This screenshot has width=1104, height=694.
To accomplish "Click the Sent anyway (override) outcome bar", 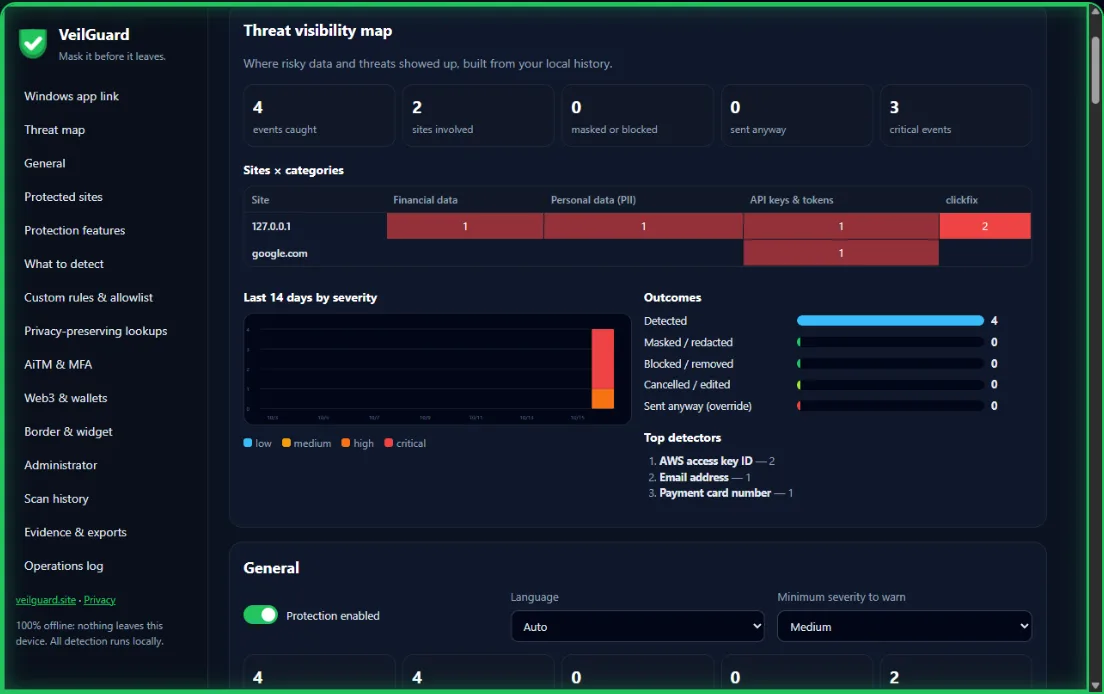I will pos(890,406).
